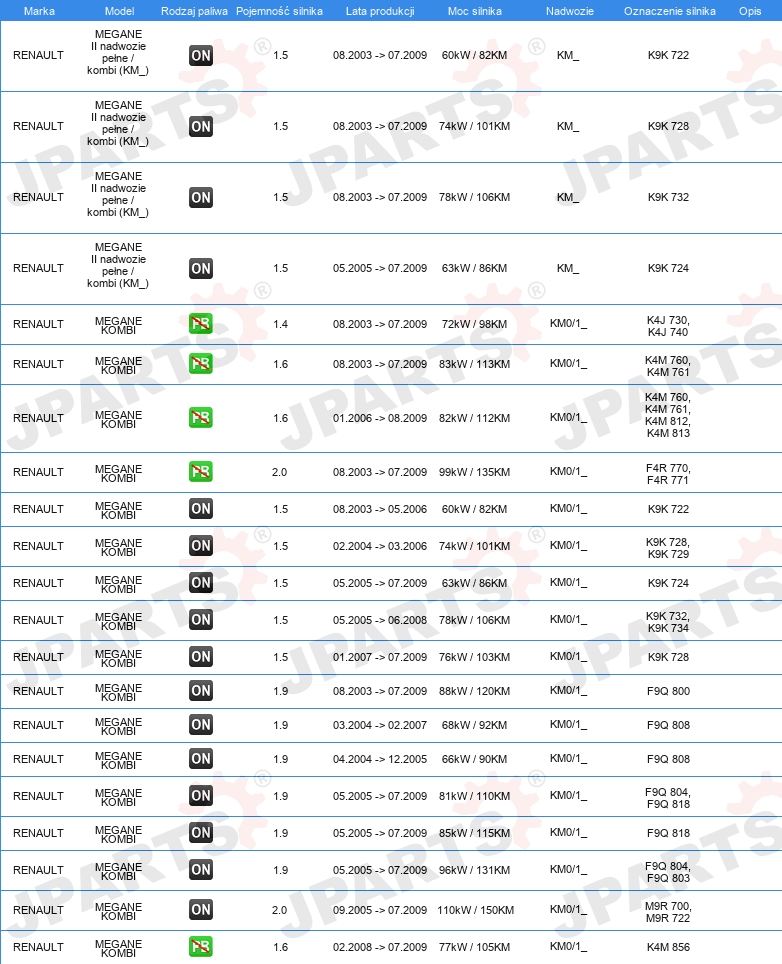
Task: Click the four-line K4M 760 to K4M 813 cell
Action: (668, 415)
